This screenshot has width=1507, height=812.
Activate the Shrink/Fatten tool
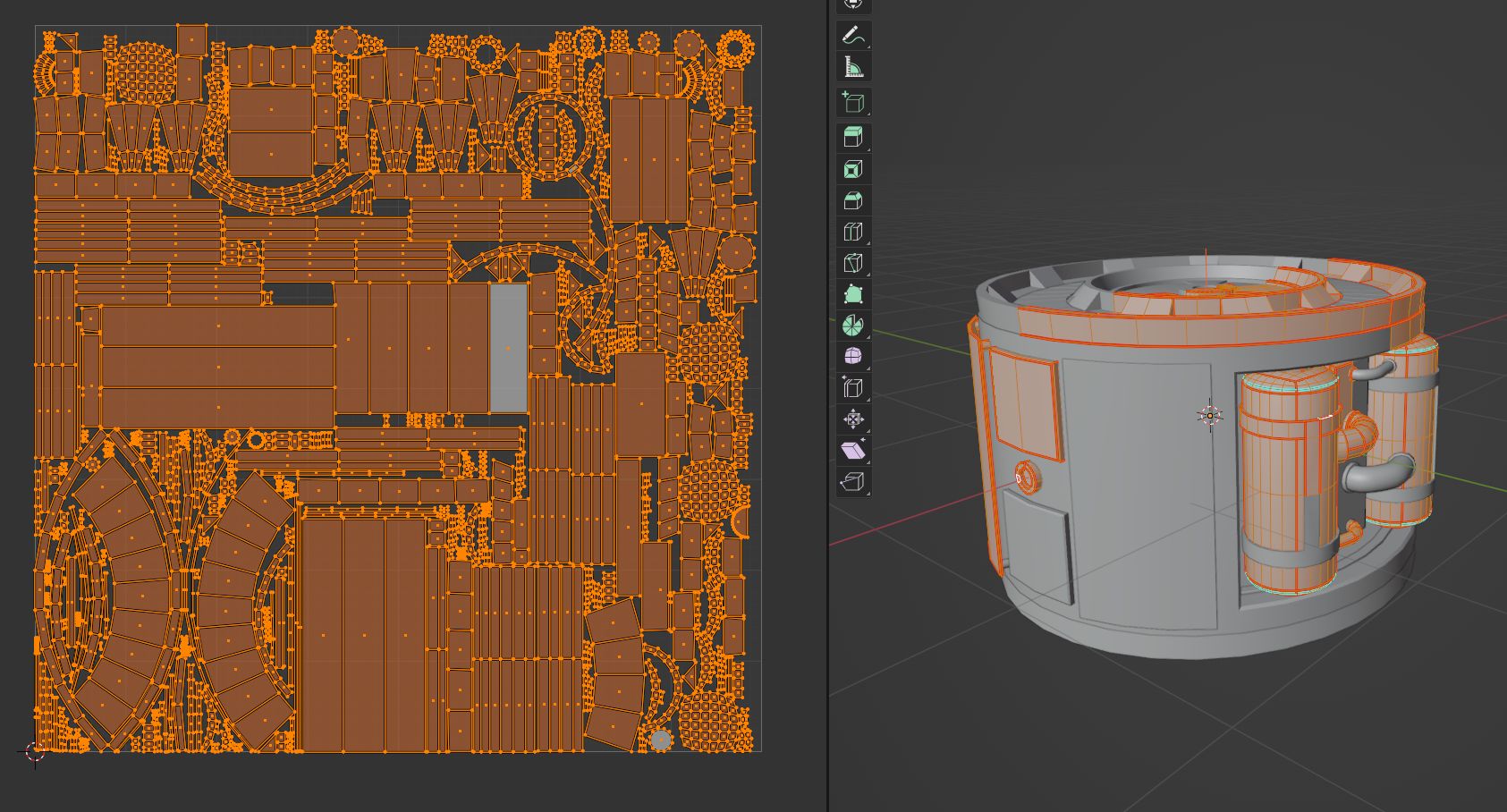tap(852, 419)
